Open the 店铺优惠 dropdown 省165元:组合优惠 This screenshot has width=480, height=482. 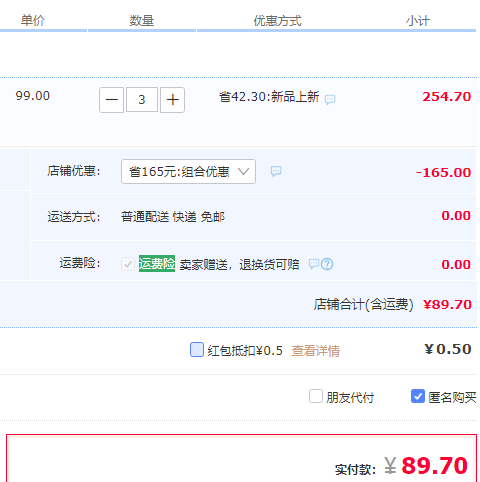click(x=188, y=172)
